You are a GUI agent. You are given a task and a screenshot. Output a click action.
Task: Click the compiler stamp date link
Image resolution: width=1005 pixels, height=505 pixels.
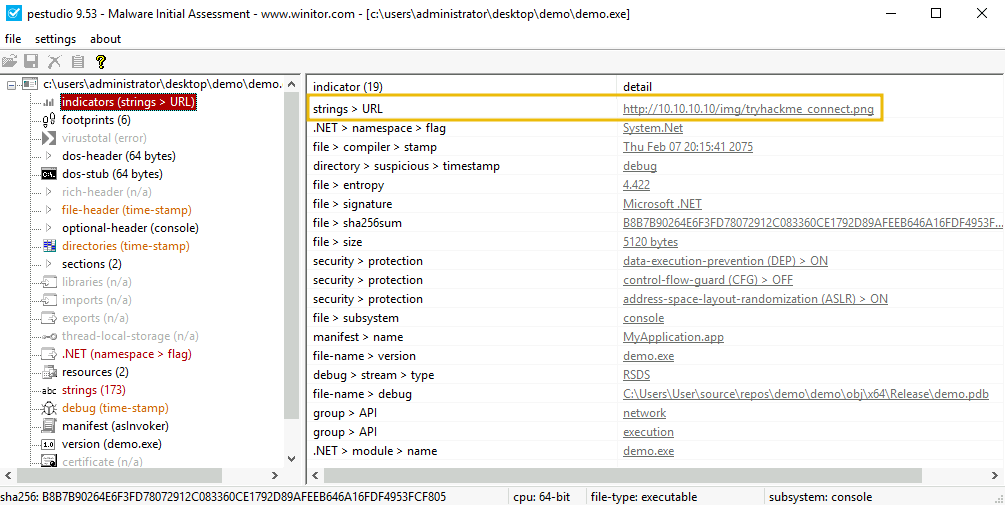point(688,147)
